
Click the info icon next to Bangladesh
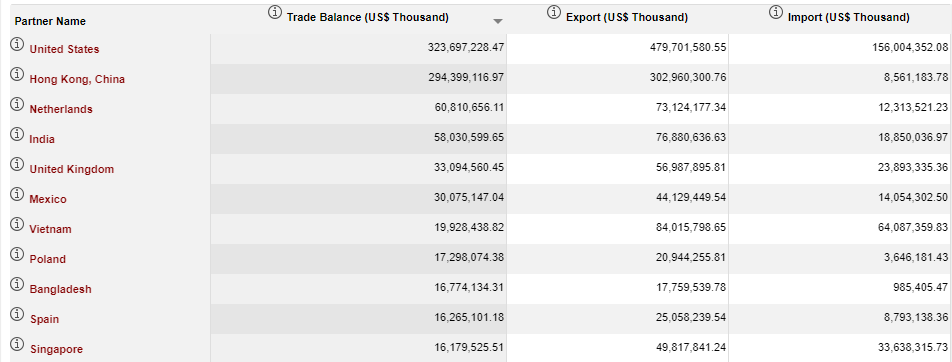[17, 284]
